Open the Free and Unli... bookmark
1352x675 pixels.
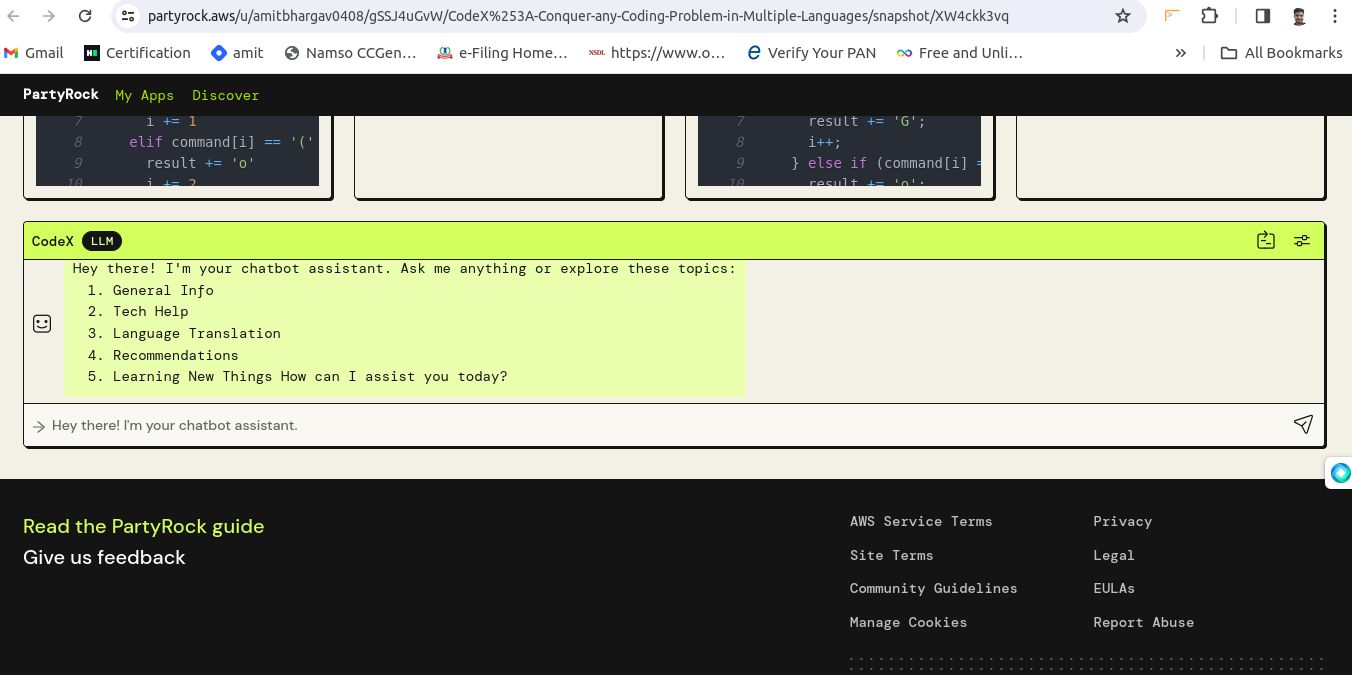pos(959,53)
